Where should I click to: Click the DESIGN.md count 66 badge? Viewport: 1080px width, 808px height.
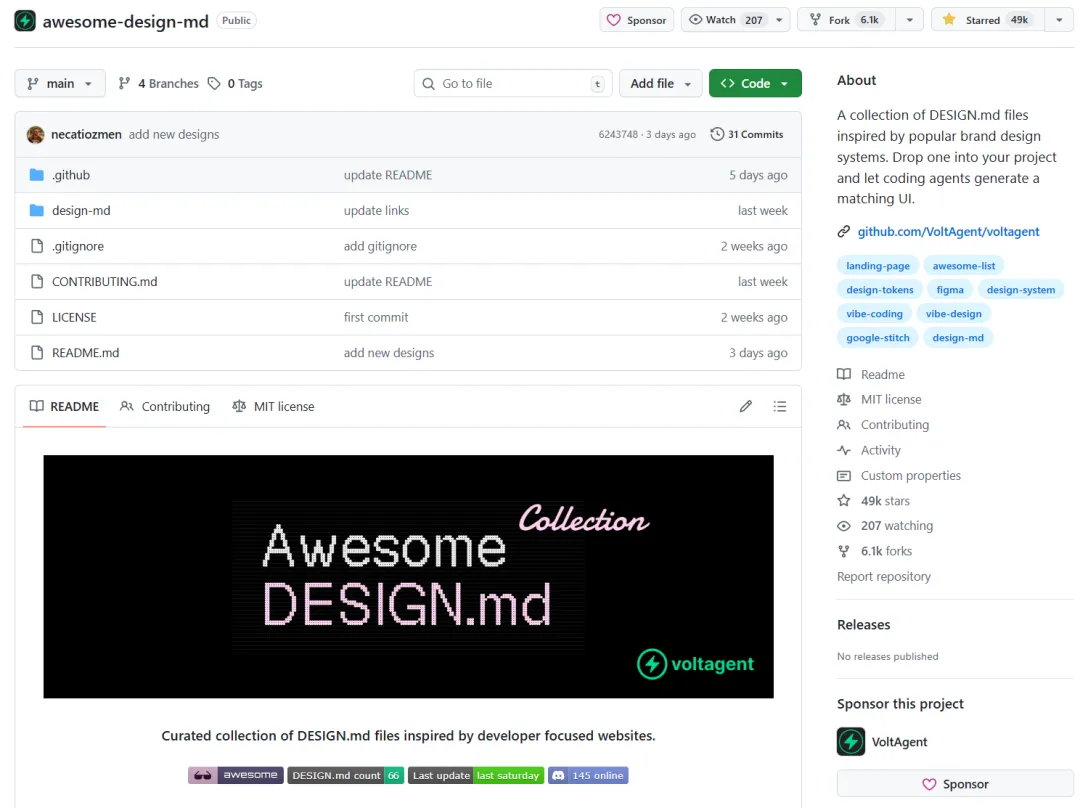[x=346, y=775]
